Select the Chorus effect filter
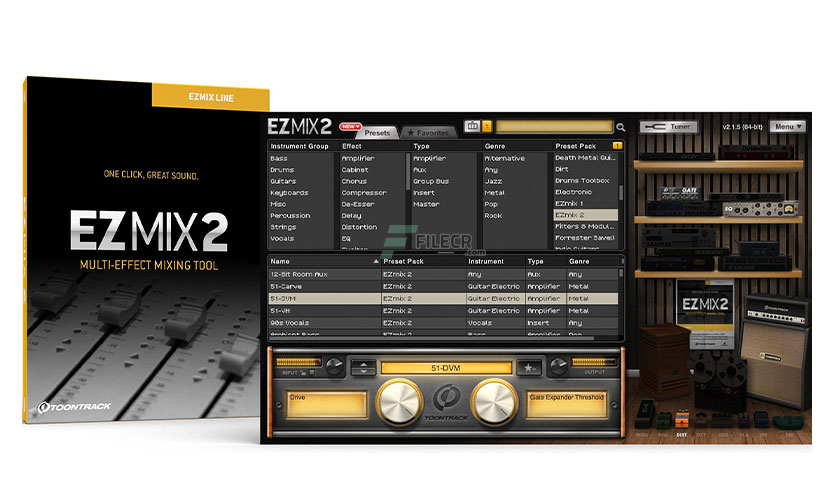836x484 pixels. (354, 181)
